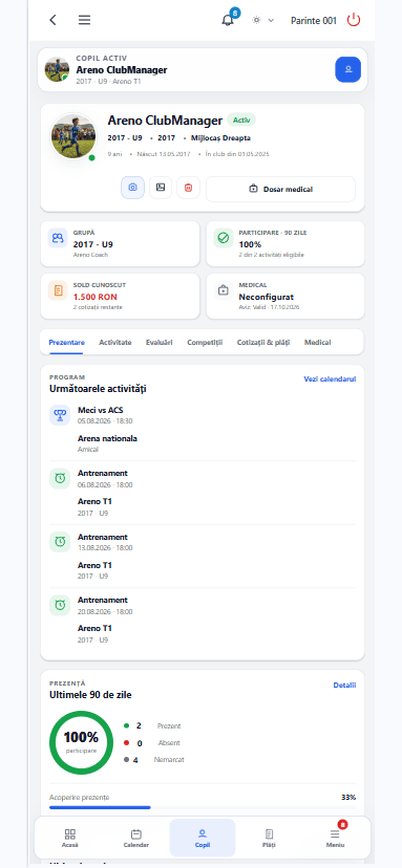Open the hamburger menu in the header
Viewport: 402px width, 868px height.
pos(84,20)
